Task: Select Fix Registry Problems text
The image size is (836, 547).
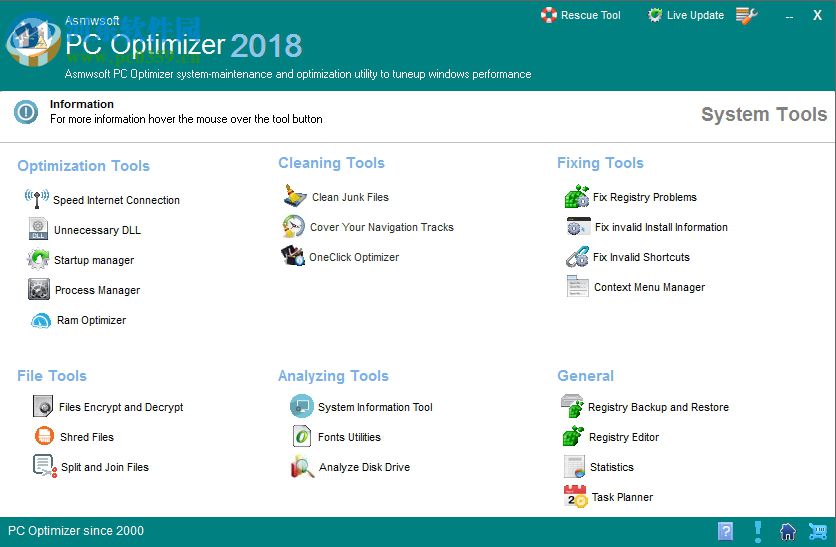Action: (645, 197)
